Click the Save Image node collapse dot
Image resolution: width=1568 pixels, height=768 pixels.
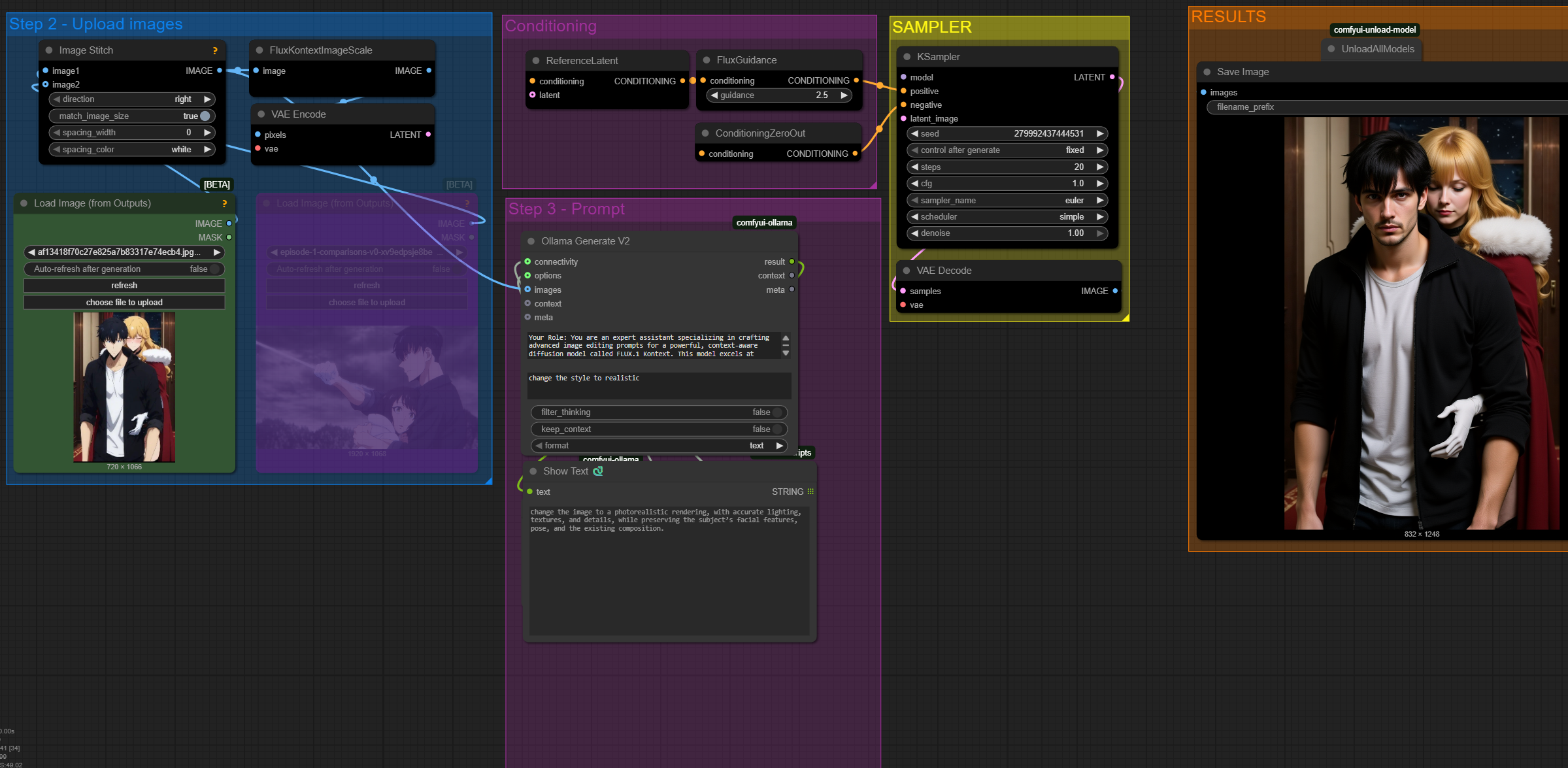pos(1207,72)
